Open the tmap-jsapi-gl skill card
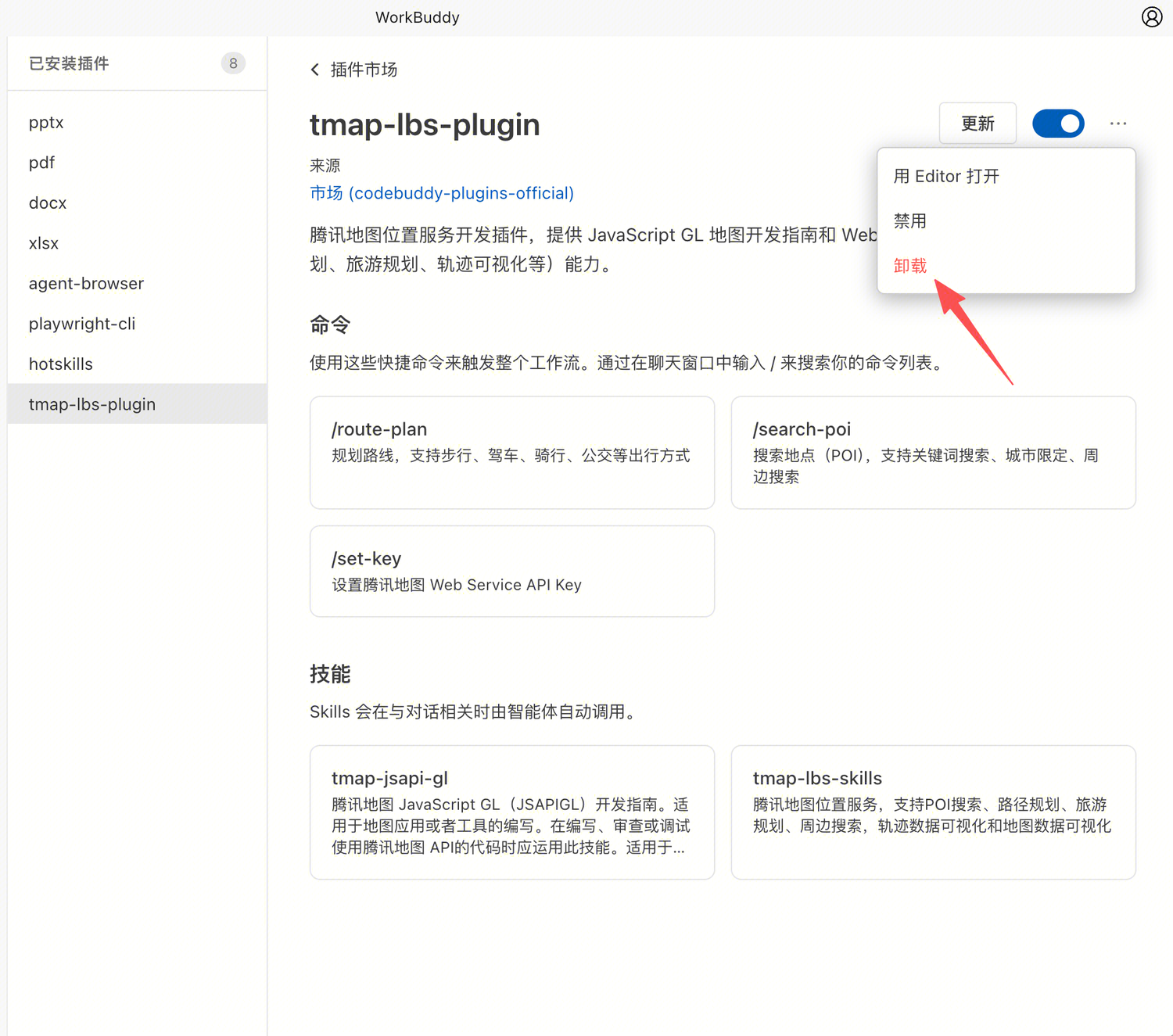1173x1036 pixels. coord(512,812)
